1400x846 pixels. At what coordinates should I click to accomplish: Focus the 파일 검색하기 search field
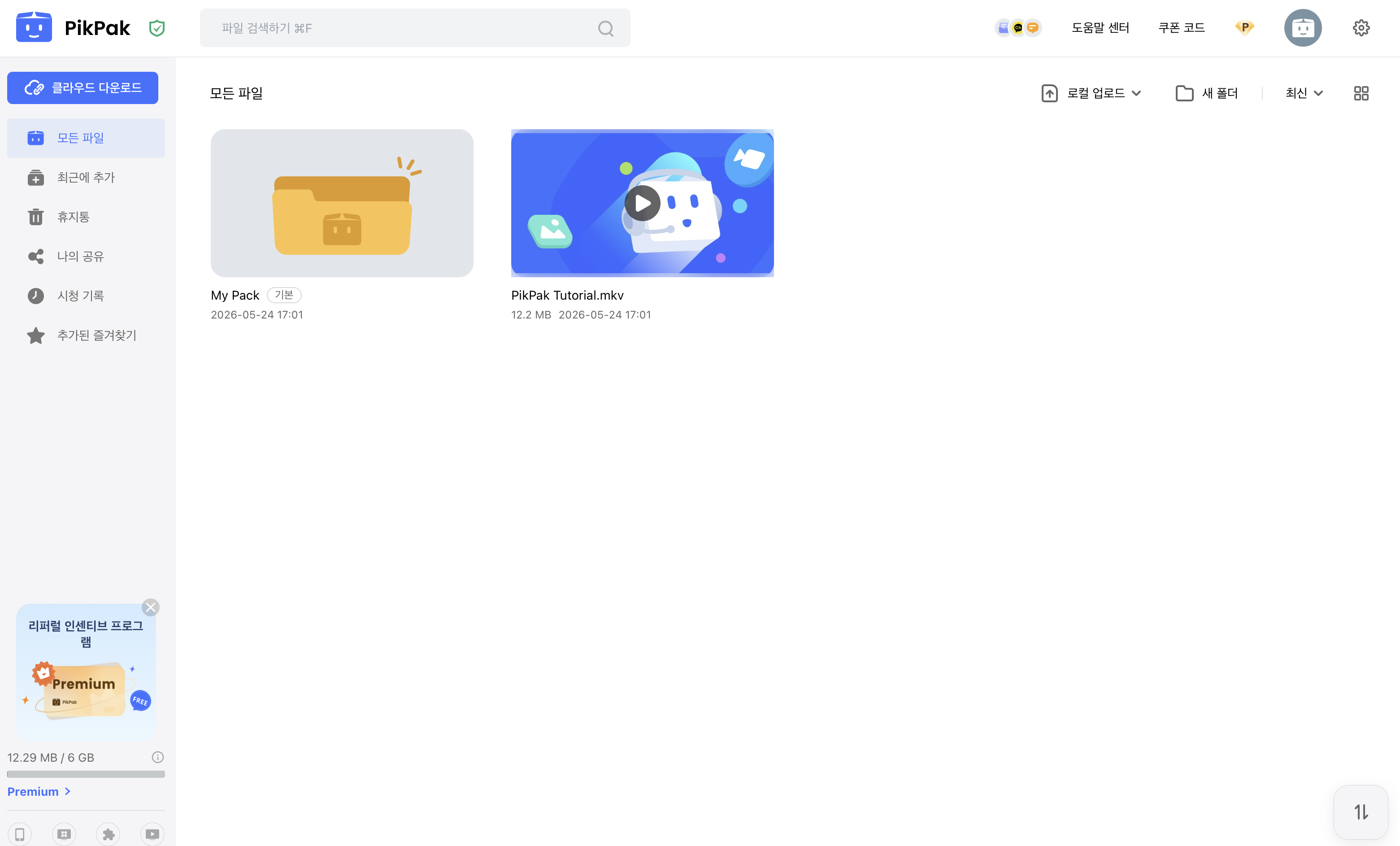point(415,28)
